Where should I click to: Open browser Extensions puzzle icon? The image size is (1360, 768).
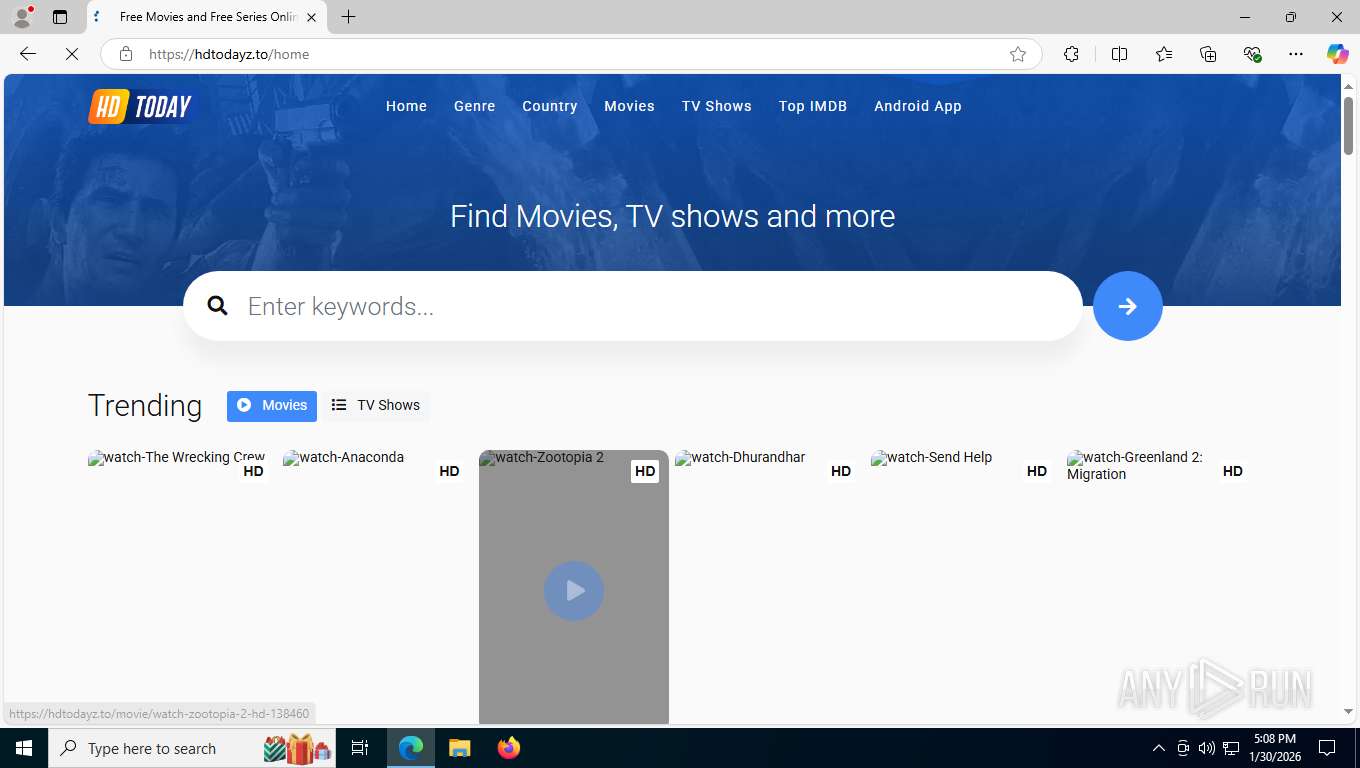1071,54
